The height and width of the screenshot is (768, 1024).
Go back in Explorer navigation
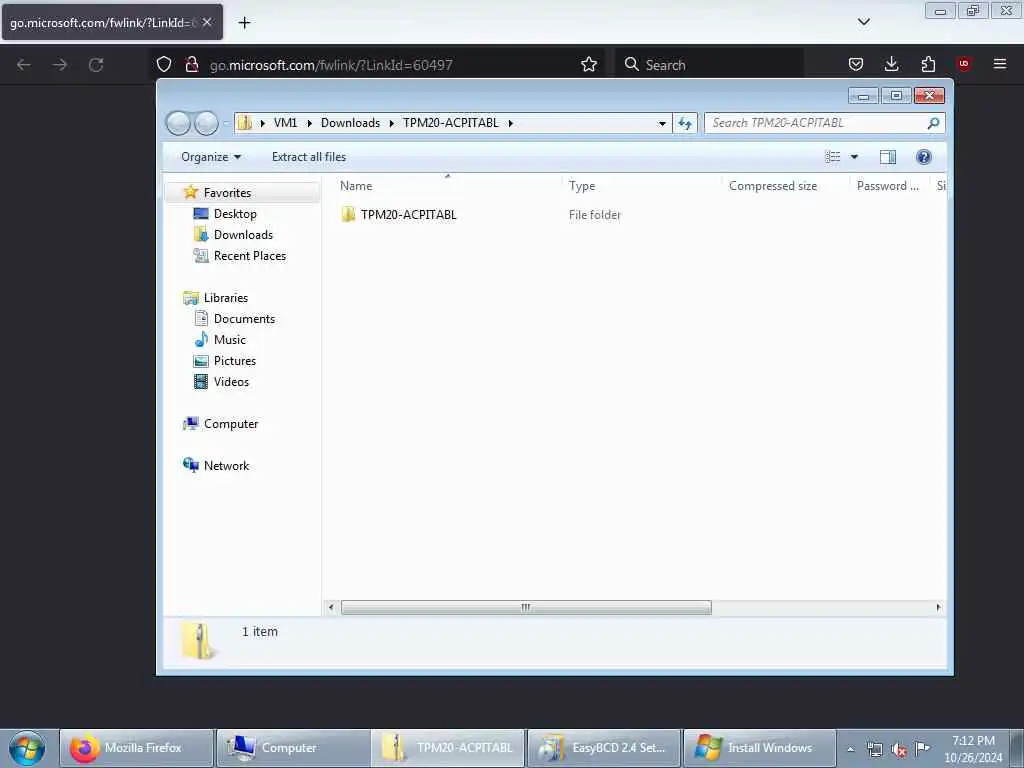click(x=178, y=123)
